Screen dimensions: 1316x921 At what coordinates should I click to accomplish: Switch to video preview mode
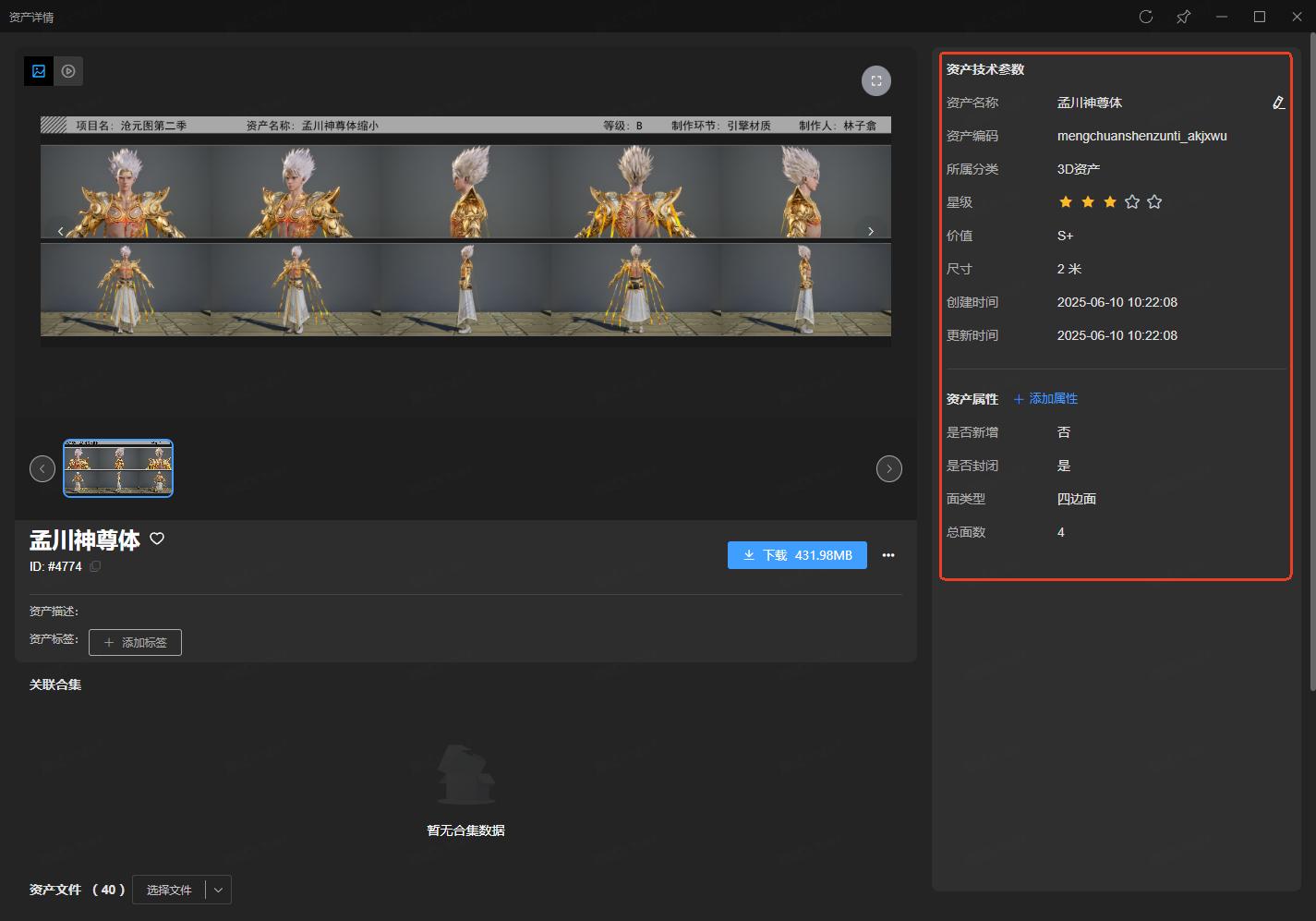point(68,71)
